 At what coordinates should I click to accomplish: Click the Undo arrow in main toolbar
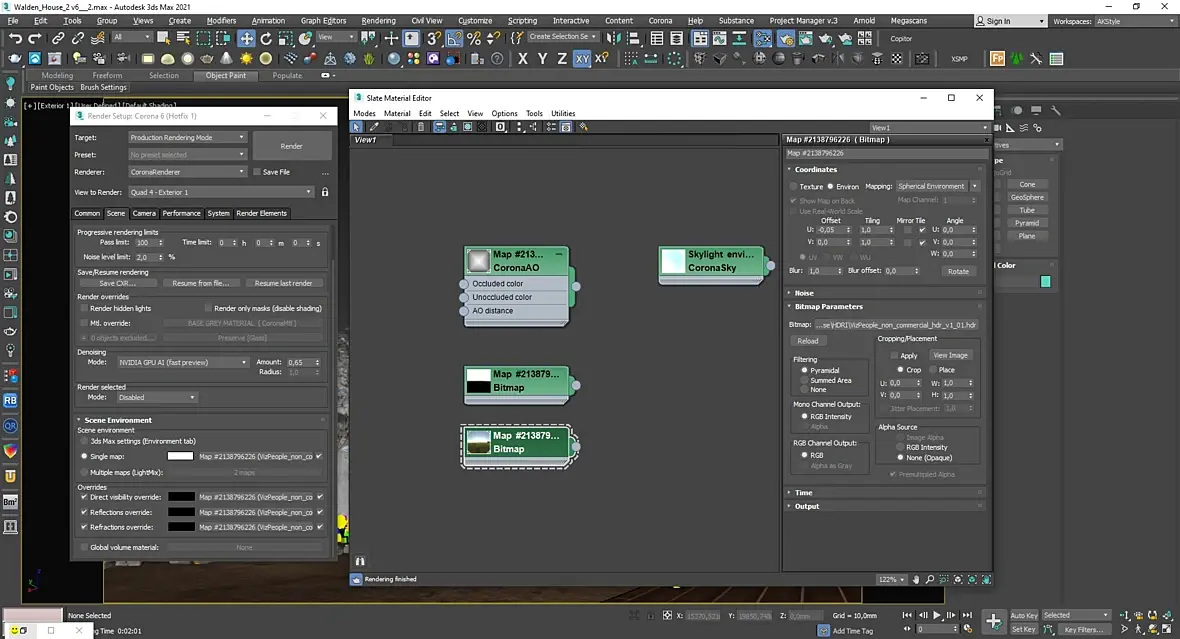(x=15, y=38)
